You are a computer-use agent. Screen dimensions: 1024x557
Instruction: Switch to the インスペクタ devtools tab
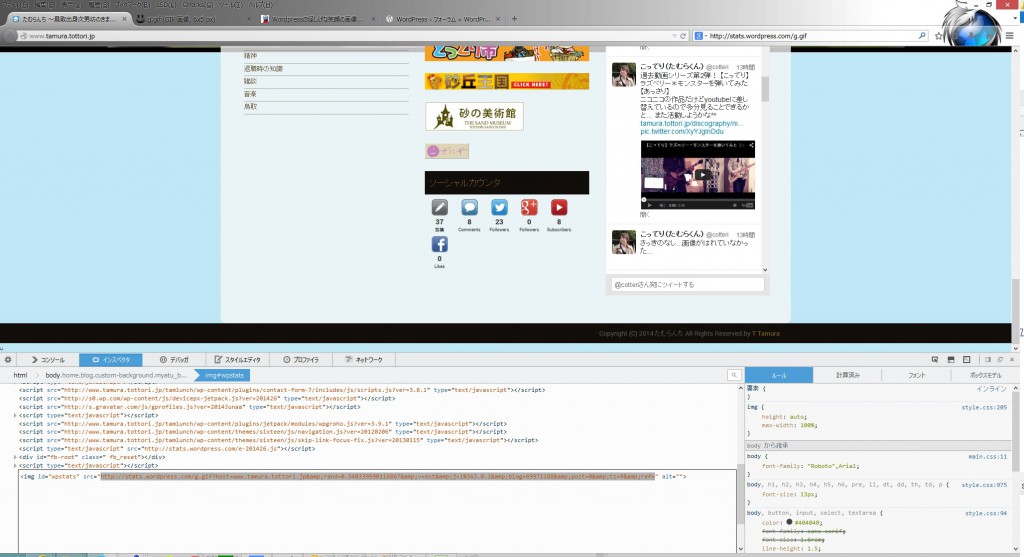click(111, 360)
